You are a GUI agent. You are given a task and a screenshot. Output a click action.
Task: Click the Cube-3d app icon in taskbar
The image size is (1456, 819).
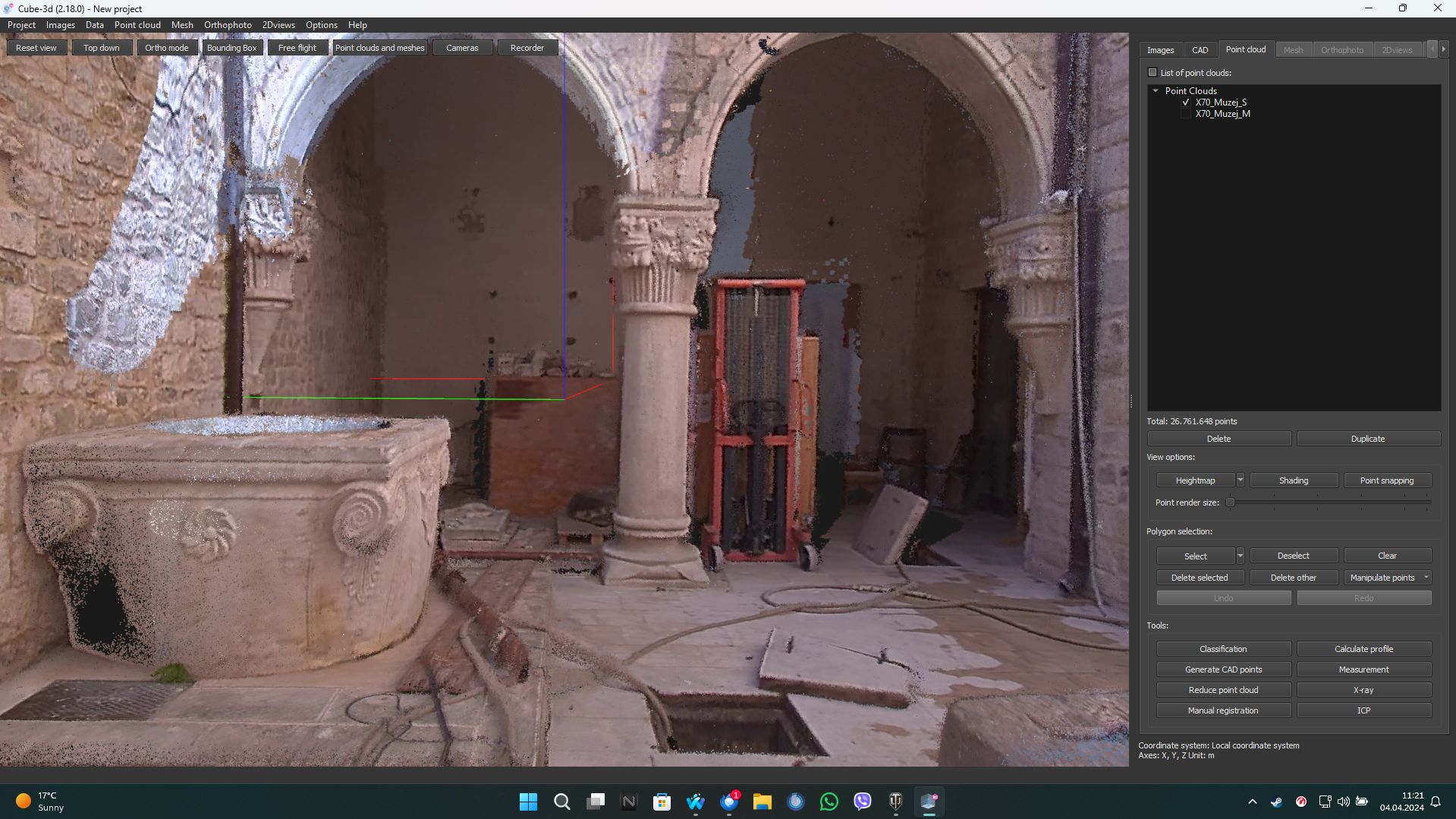click(x=929, y=802)
